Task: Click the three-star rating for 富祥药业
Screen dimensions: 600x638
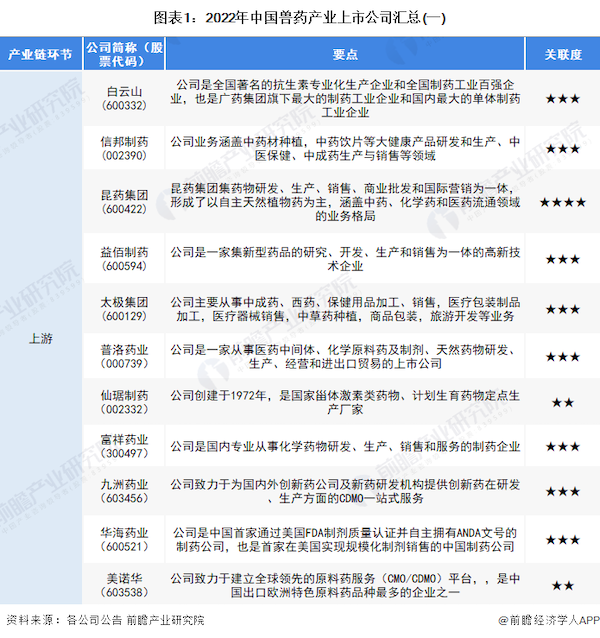Action: click(563, 446)
